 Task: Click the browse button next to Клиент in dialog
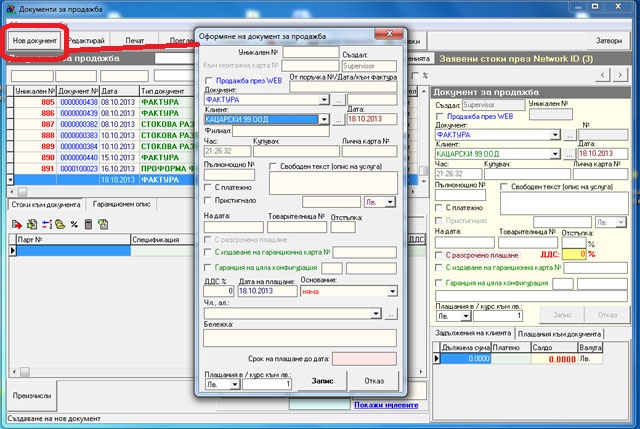pos(338,120)
